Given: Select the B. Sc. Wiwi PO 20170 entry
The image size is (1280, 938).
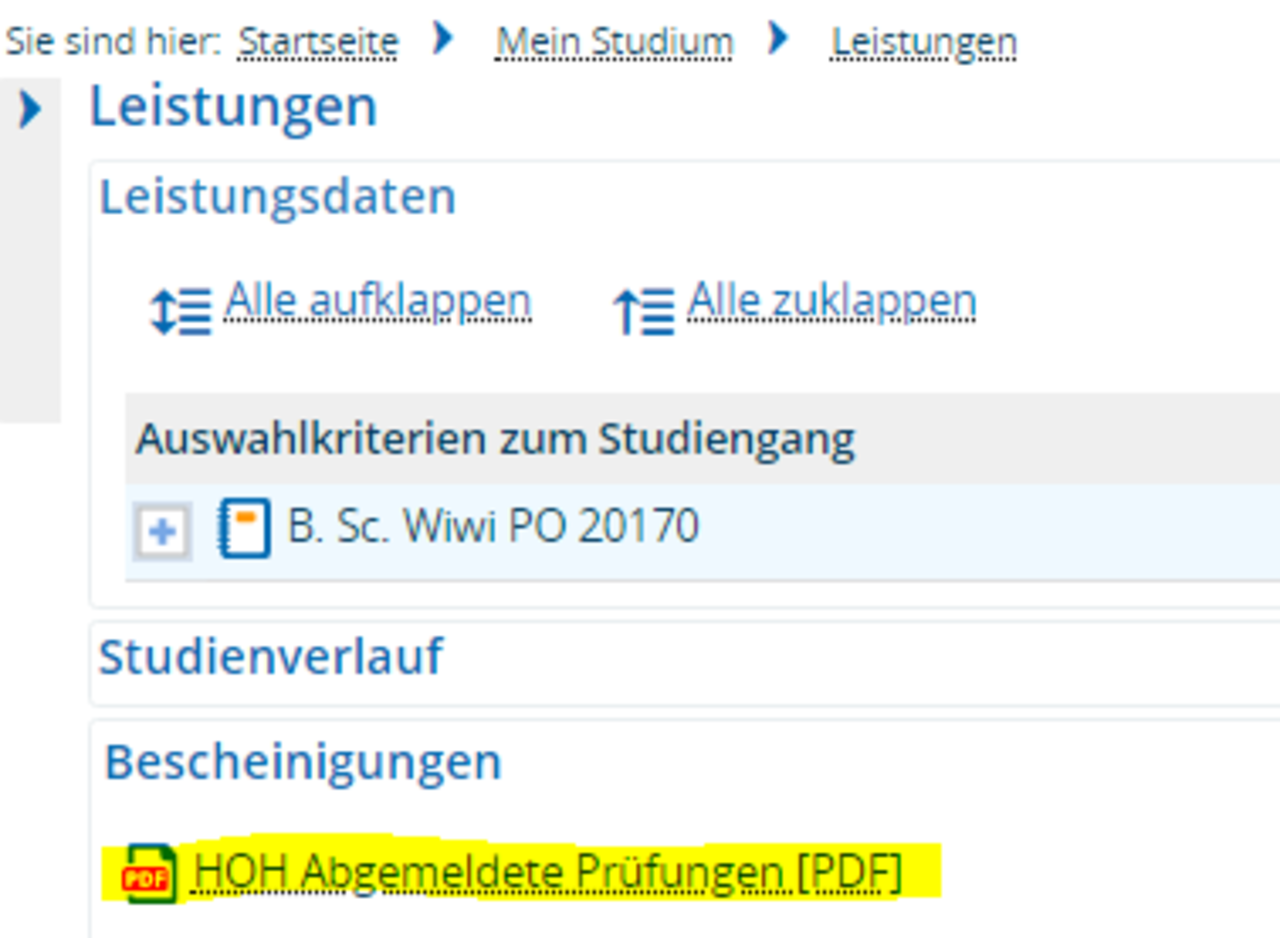Looking at the screenshot, I should pos(493,526).
